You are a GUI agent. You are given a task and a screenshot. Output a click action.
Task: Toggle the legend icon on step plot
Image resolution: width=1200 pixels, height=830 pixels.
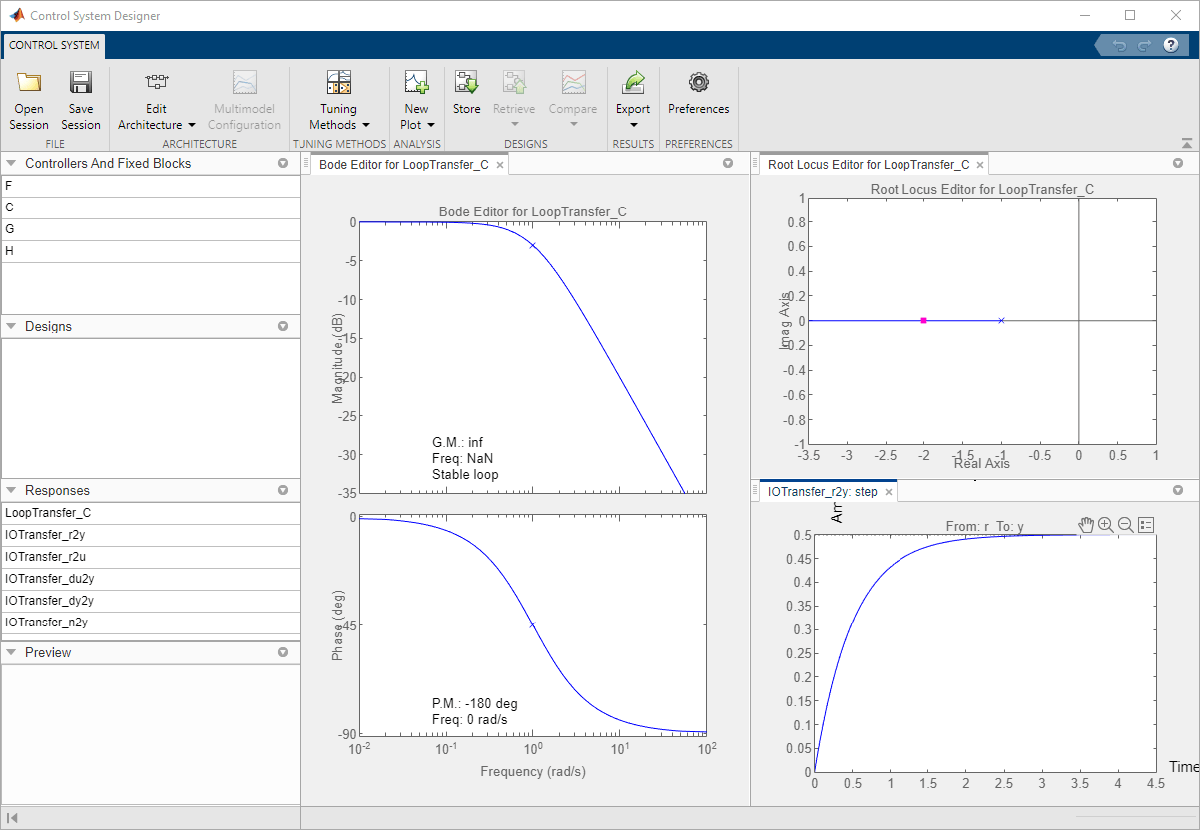pyautogui.click(x=1146, y=525)
